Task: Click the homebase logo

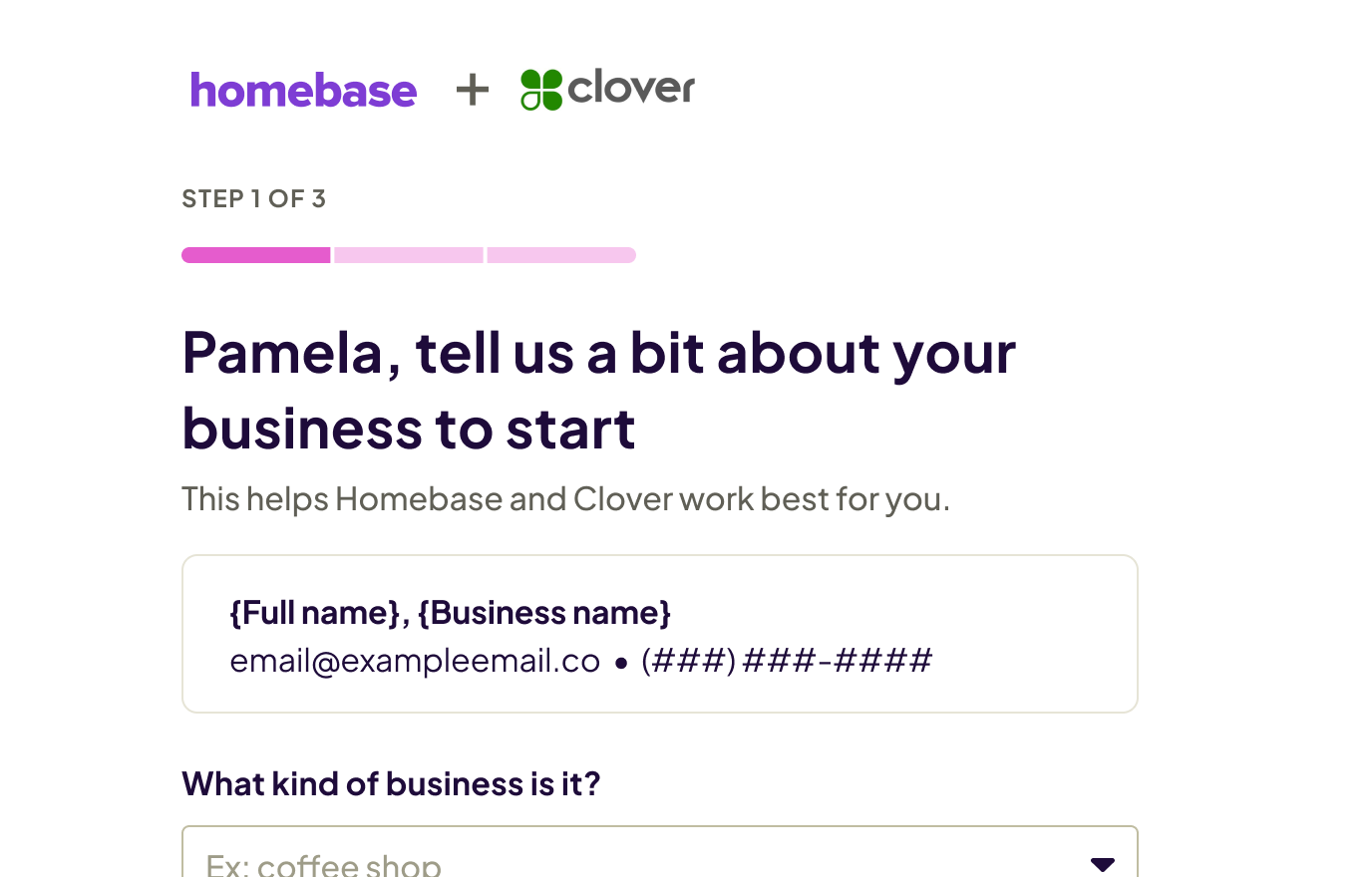Action: pos(303,91)
